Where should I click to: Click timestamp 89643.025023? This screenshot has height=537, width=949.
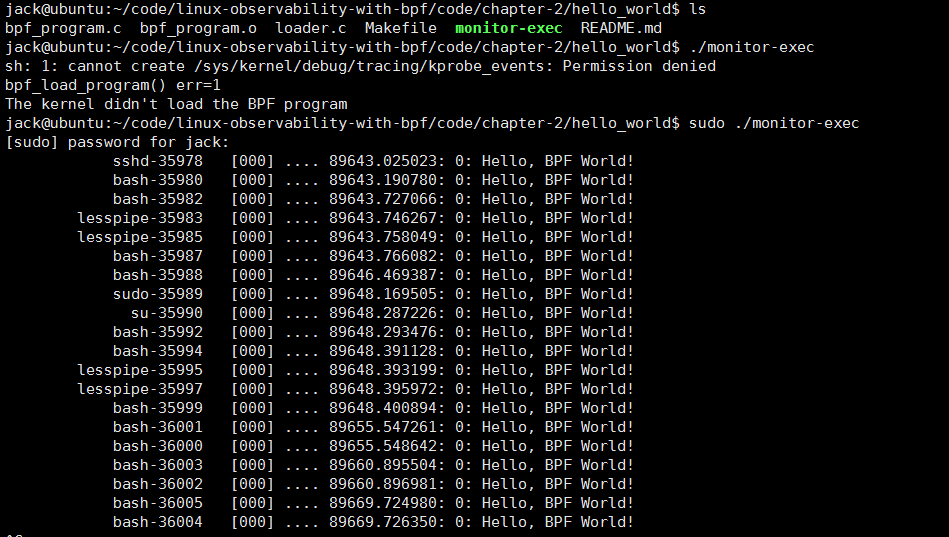click(383, 161)
